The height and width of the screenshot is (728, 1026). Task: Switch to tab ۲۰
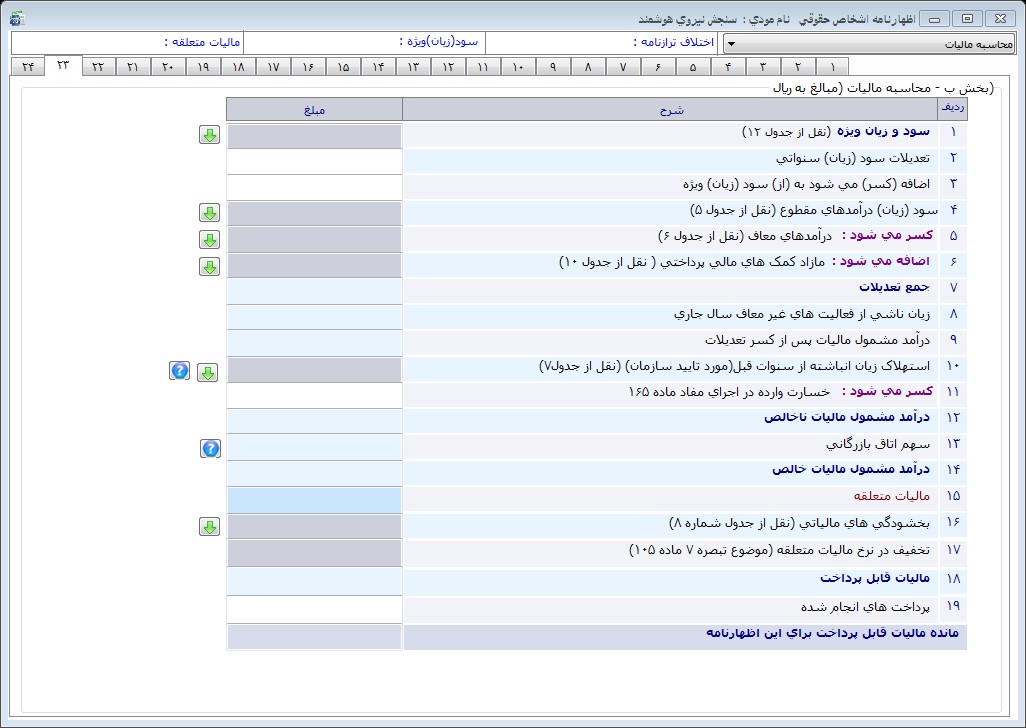tap(168, 67)
